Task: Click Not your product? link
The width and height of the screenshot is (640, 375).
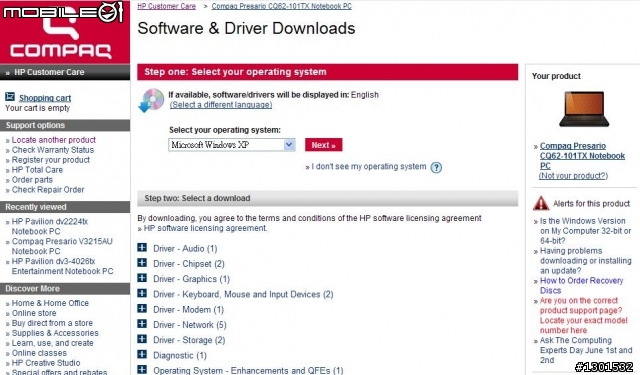Action: point(573,176)
